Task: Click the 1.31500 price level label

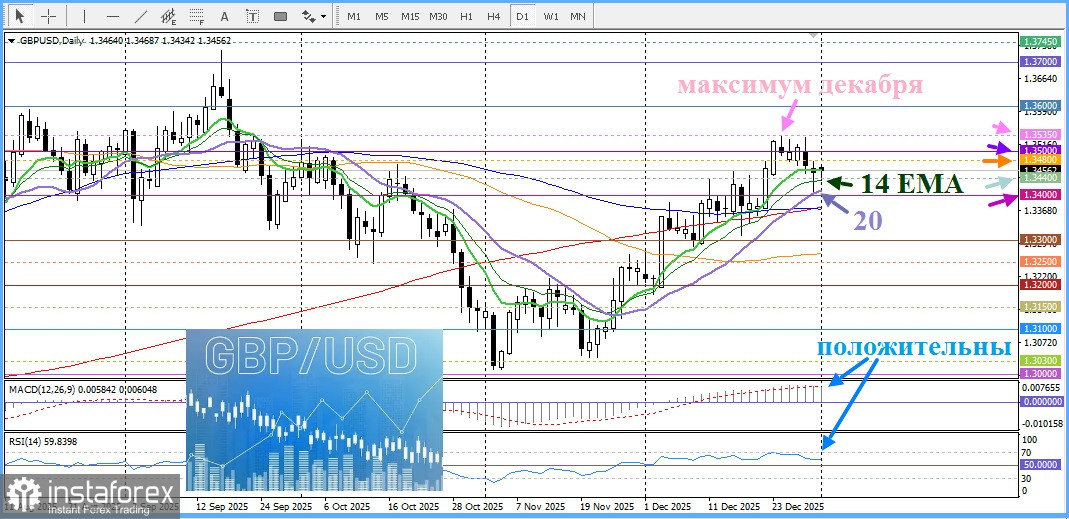Action: tap(1040, 308)
